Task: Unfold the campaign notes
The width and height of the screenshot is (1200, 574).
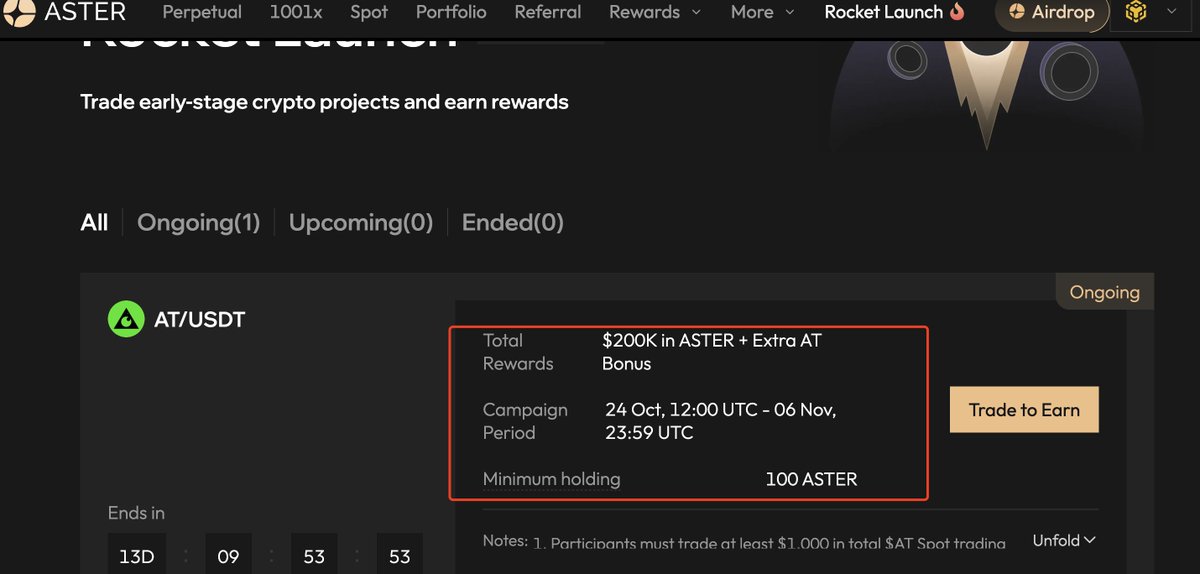Action: 1064,540
